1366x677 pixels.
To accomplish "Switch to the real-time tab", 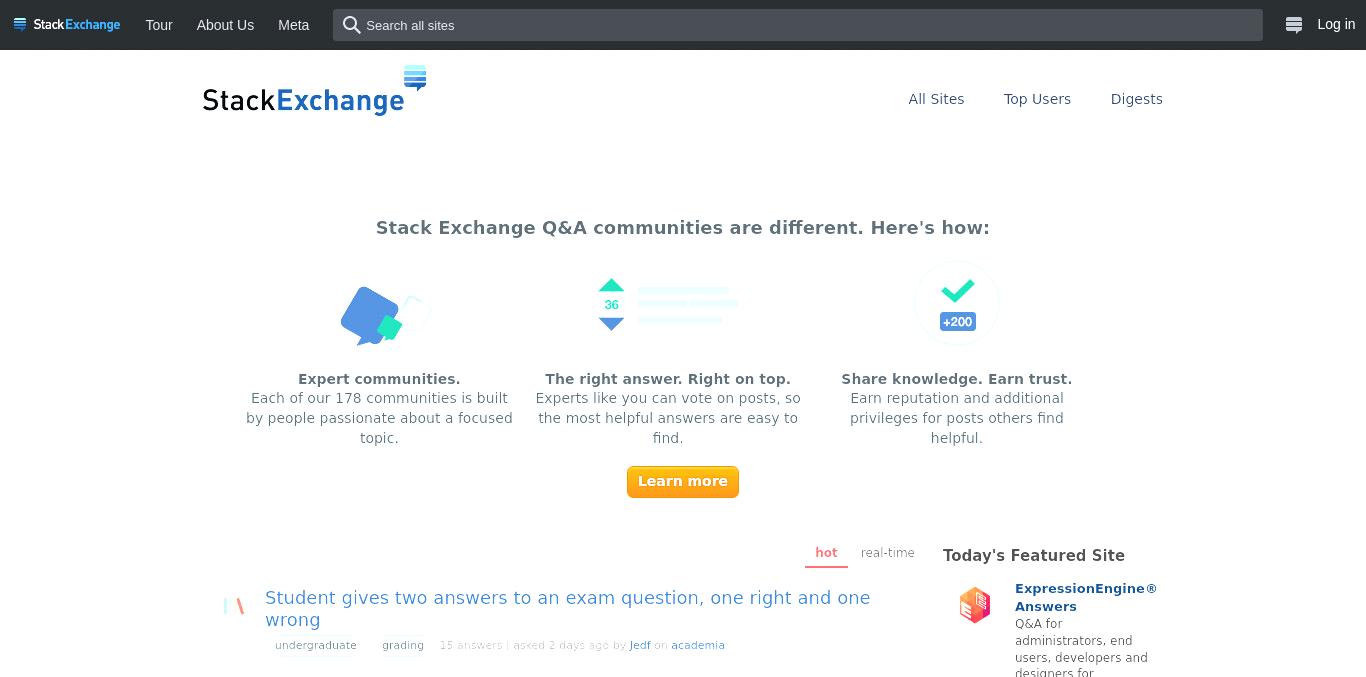I will [x=888, y=553].
